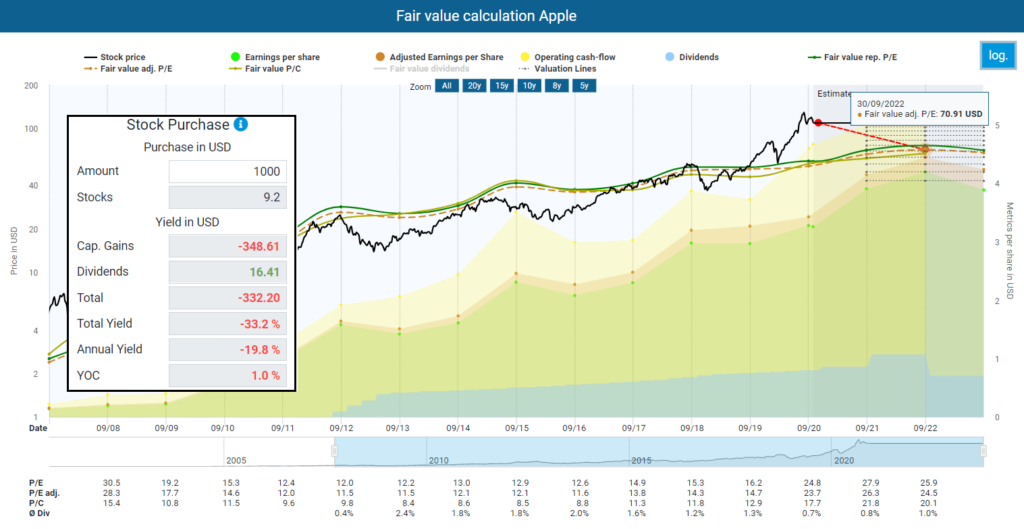Click the left handle of range navigator
This screenshot has width=1024, height=529.
[334, 451]
